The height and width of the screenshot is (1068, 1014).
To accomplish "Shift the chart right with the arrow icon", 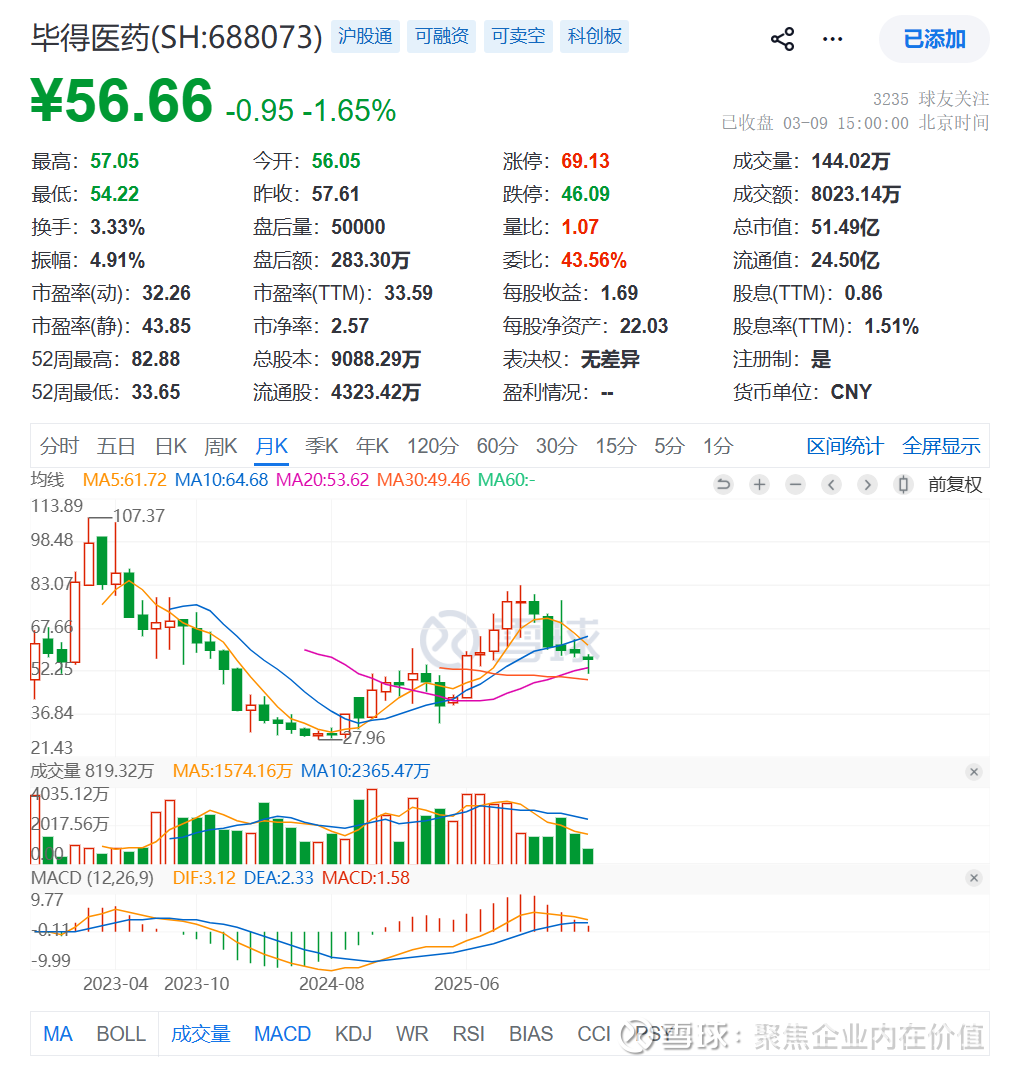I will 867,484.
